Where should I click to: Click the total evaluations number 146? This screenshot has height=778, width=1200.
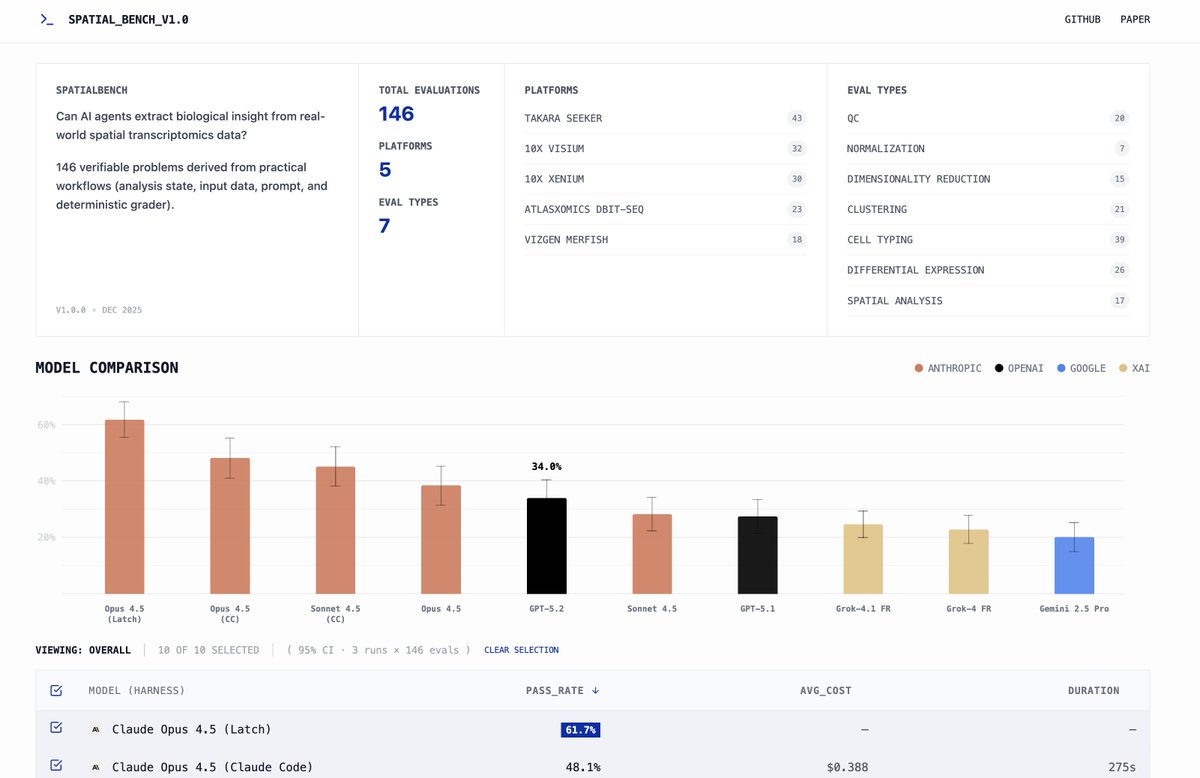click(x=396, y=114)
